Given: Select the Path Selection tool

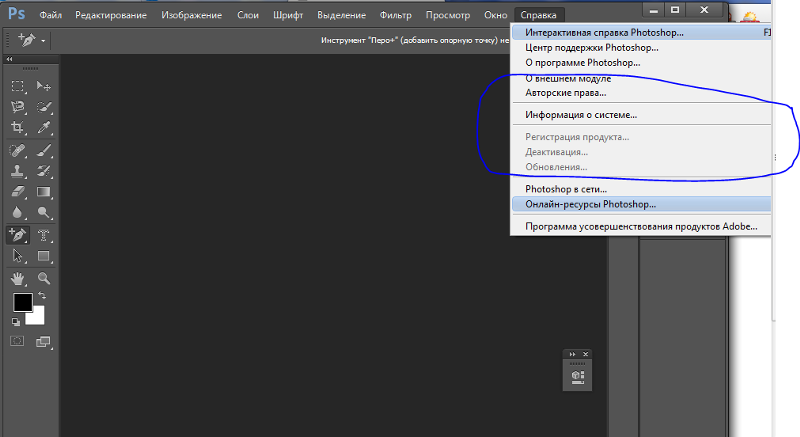Looking at the screenshot, I should click(x=18, y=255).
